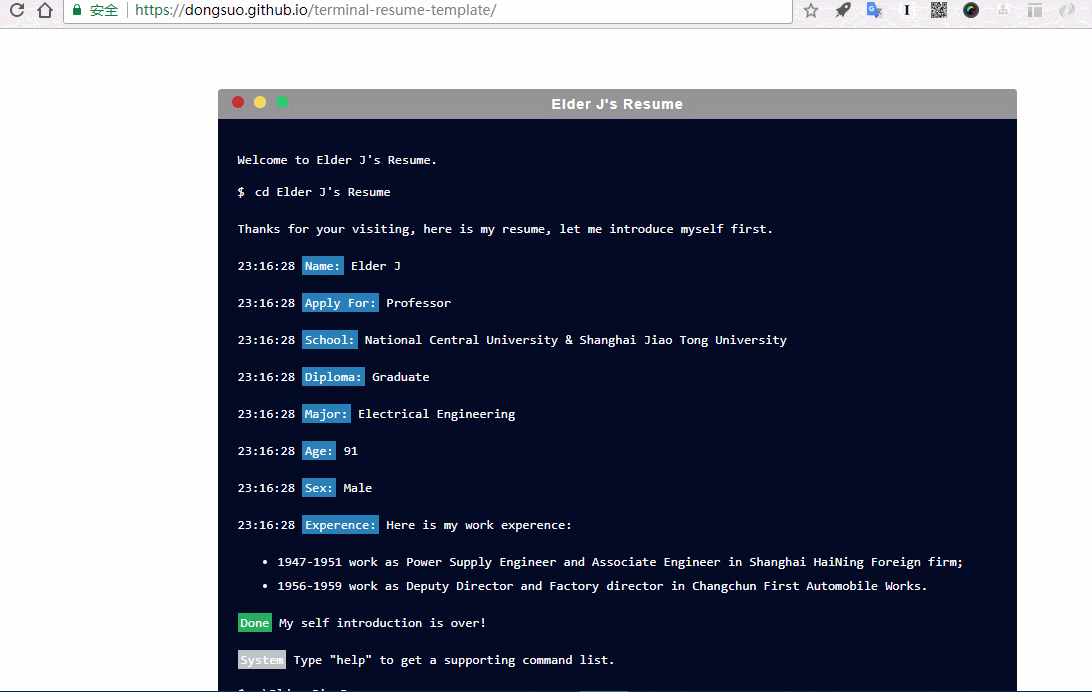Click the "Elder J's Resume" window title
This screenshot has width=1092, height=692.
click(617, 104)
